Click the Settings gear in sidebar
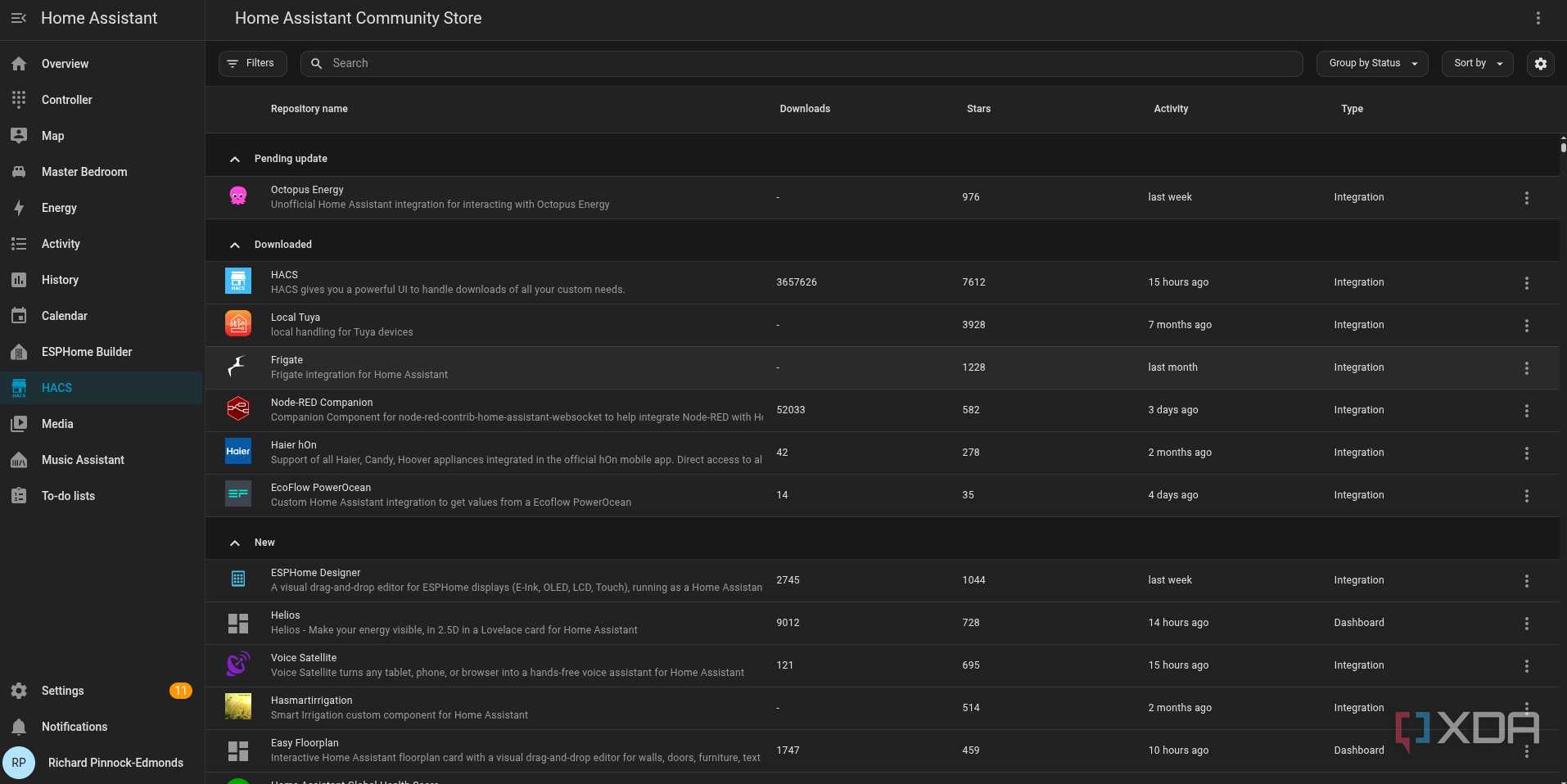This screenshot has height=784, width=1567. [x=19, y=691]
